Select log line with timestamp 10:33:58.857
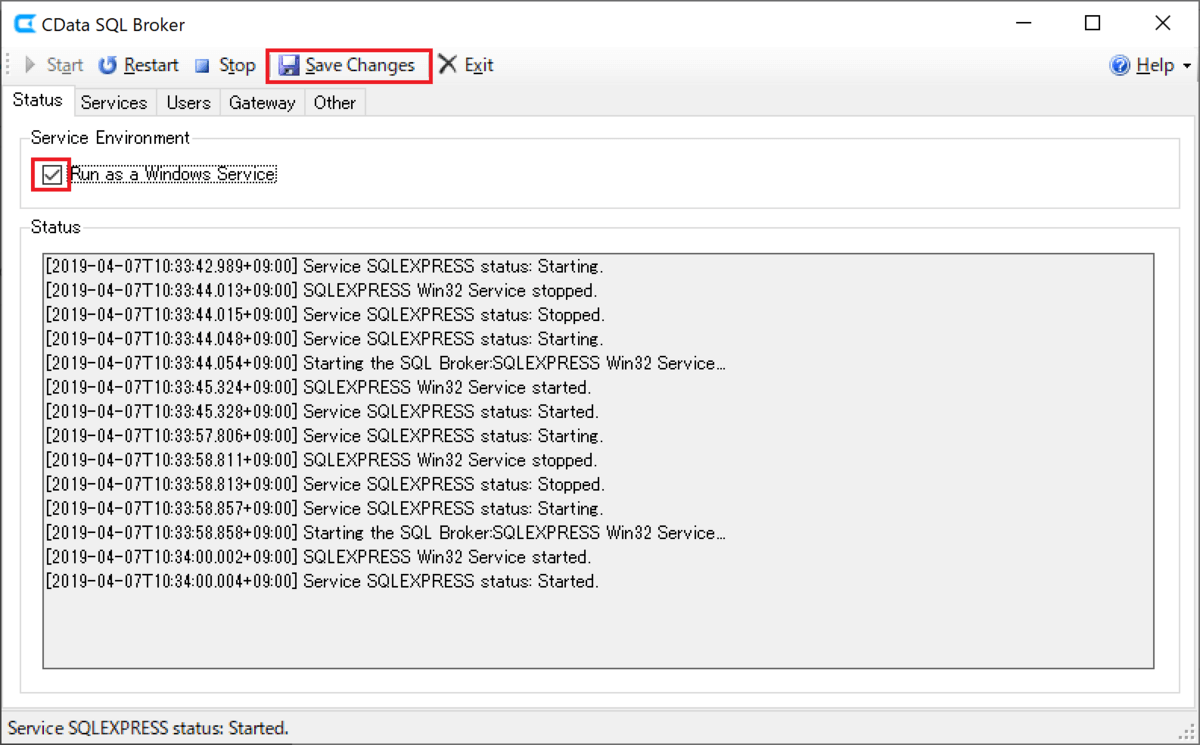The image size is (1200, 745). (325, 508)
